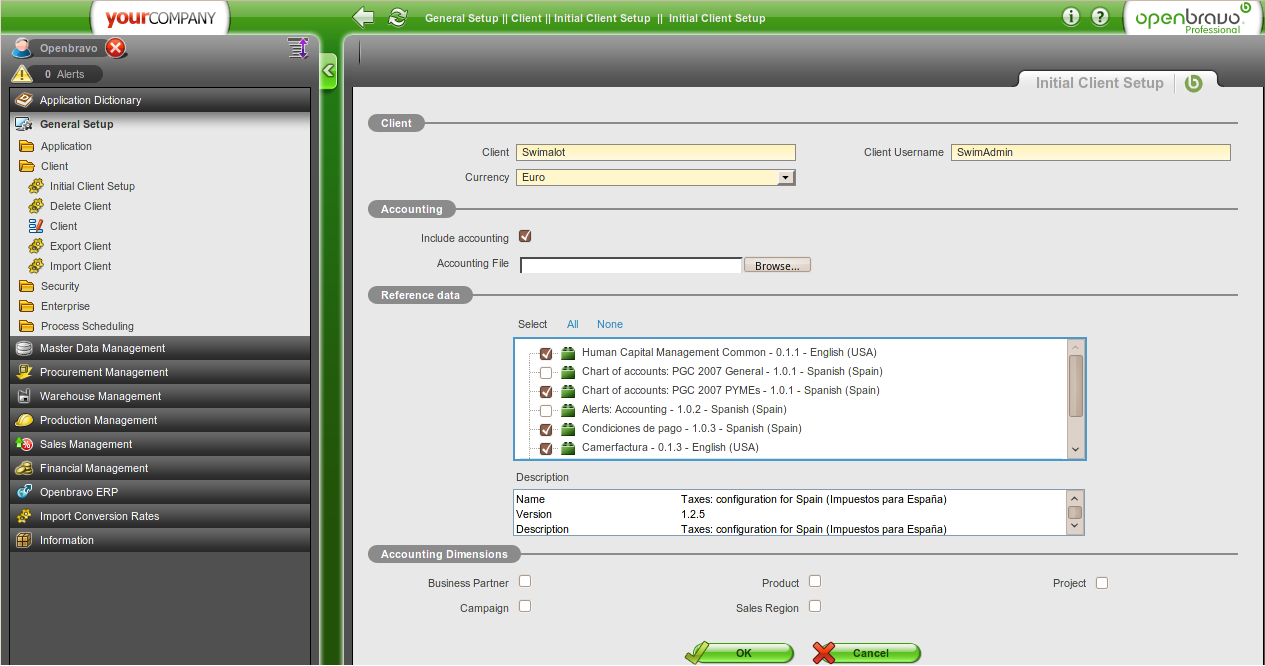Click the Client Username input field

[1091, 153]
